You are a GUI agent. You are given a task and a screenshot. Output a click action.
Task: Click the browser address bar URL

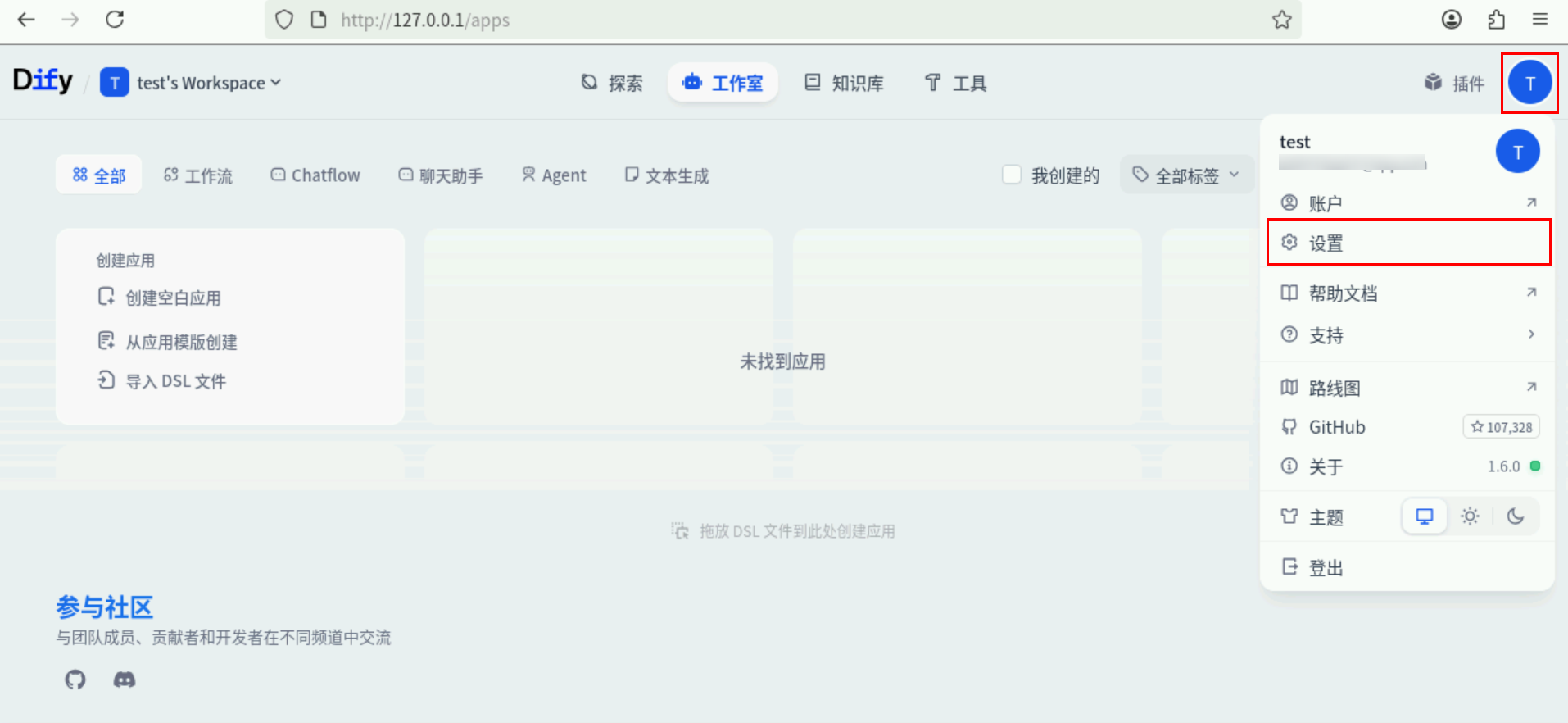(425, 20)
